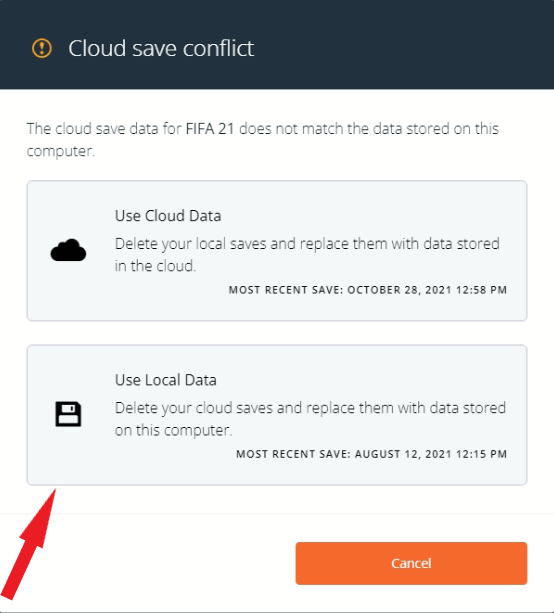Select the Use Local Data heading
The height and width of the screenshot is (613, 554).
(166, 380)
